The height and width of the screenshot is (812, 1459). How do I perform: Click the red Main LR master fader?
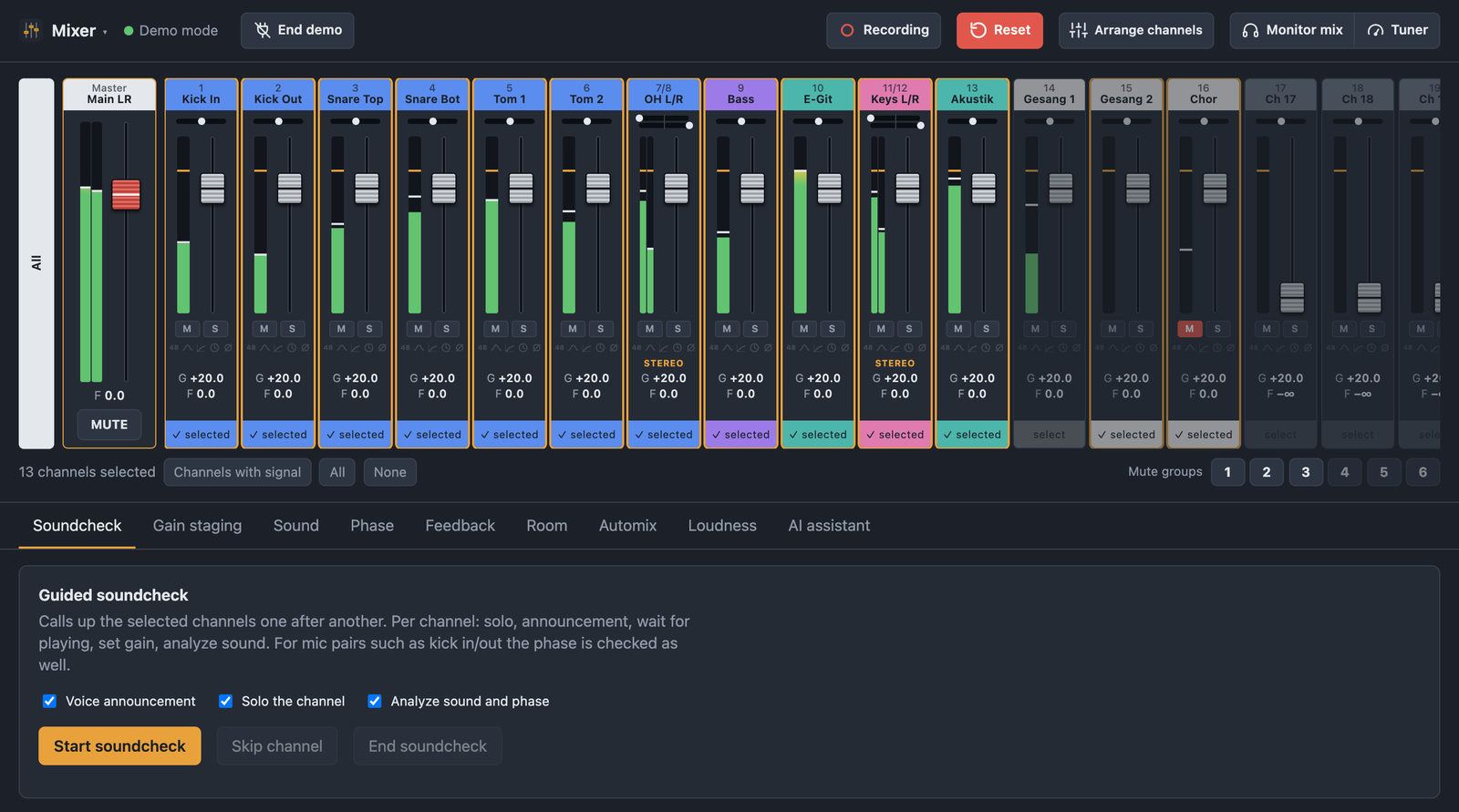coord(126,194)
